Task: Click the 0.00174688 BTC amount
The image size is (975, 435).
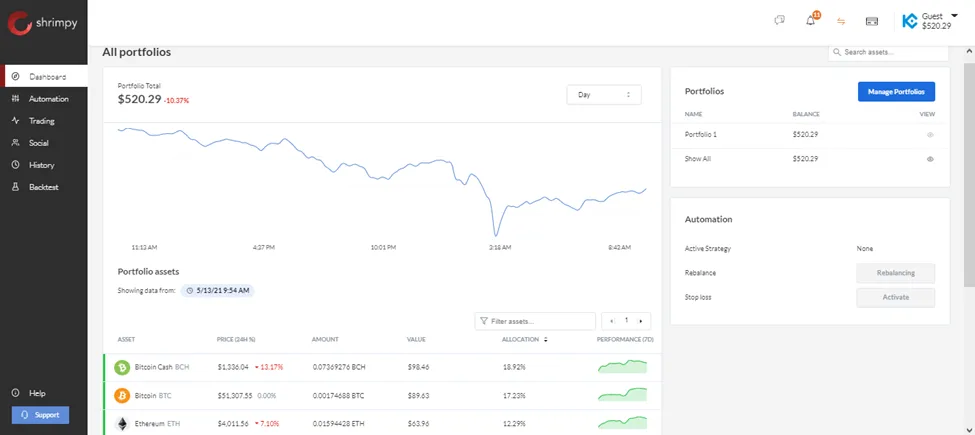Action: coord(339,395)
